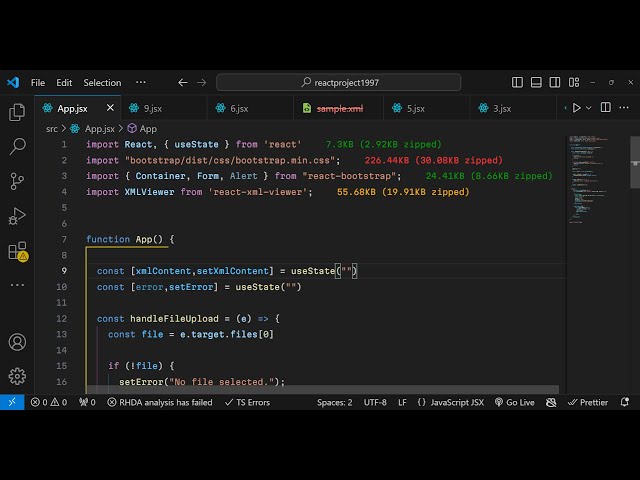
Task: Open the Accounts icon in activity bar
Action: [17, 342]
